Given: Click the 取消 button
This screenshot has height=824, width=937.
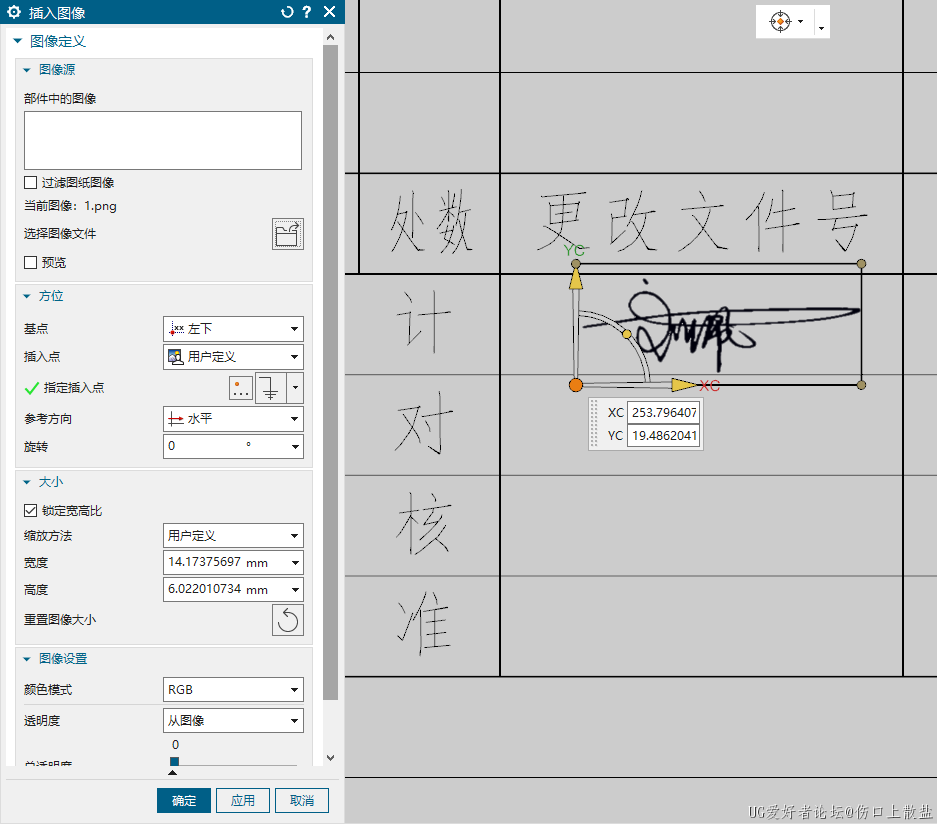Looking at the screenshot, I should pyautogui.click(x=301, y=801).
